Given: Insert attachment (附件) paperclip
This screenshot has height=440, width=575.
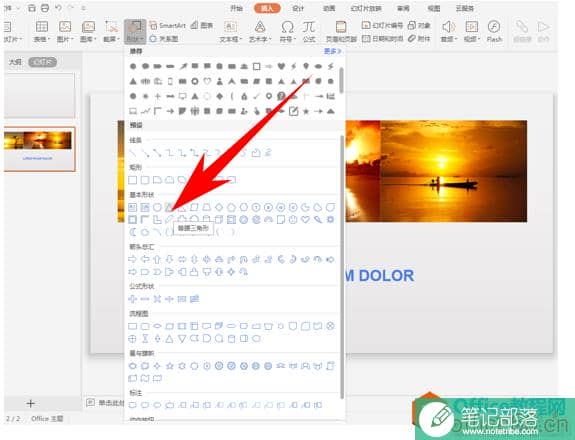Looking at the screenshot, I should (x=419, y=38).
